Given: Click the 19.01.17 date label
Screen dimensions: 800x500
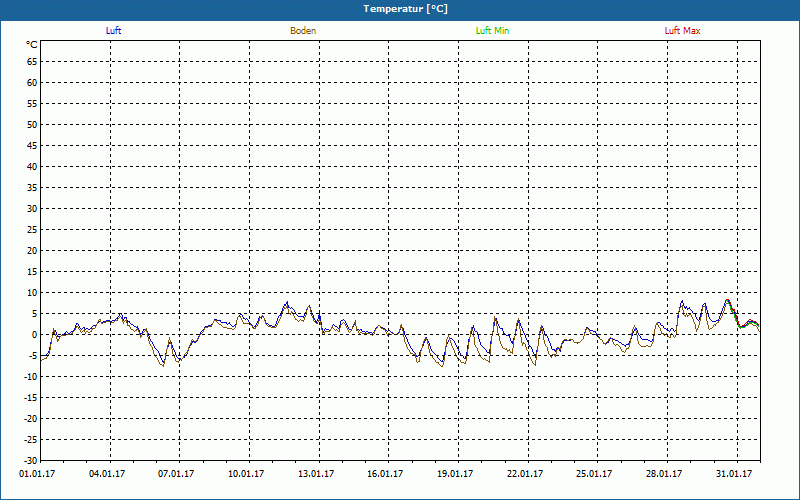Looking at the screenshot, I should click(455, 474).
